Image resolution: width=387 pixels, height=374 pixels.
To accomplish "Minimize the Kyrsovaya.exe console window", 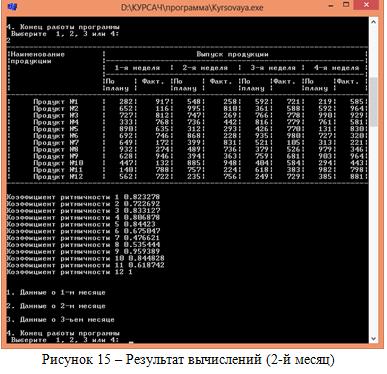I will [x=331, y=6].
